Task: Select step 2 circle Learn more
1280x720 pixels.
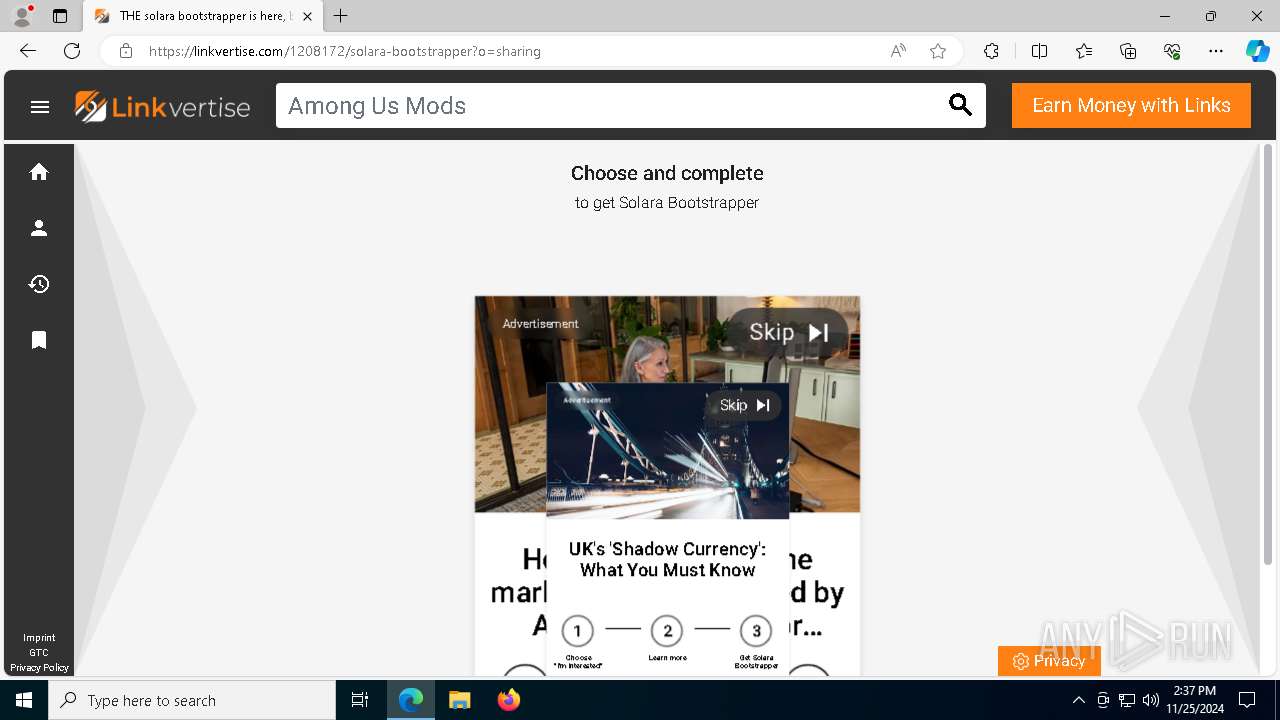Action: [x=667, y=631]
